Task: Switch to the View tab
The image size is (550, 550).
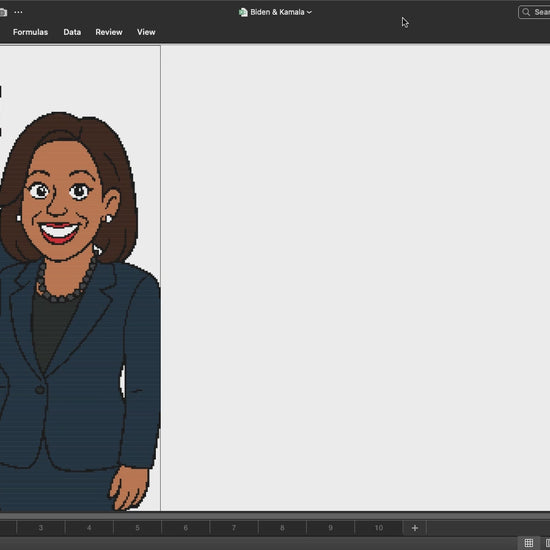Action: point(146,32)
